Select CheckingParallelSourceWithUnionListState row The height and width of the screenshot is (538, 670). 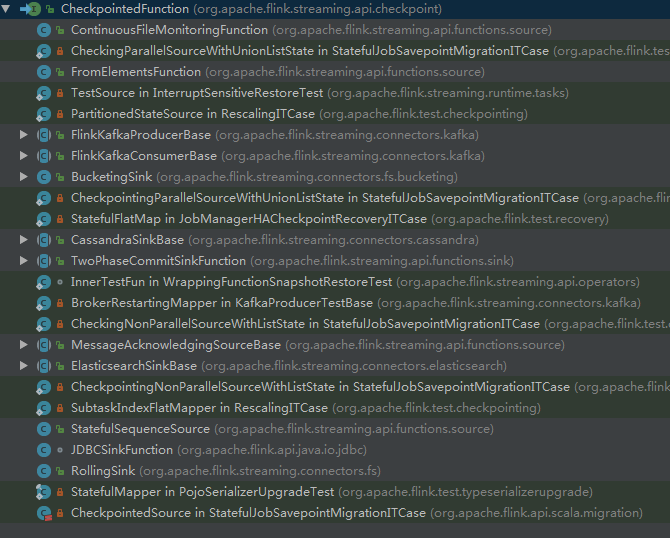pyautogui.click(x=335, y=51)
